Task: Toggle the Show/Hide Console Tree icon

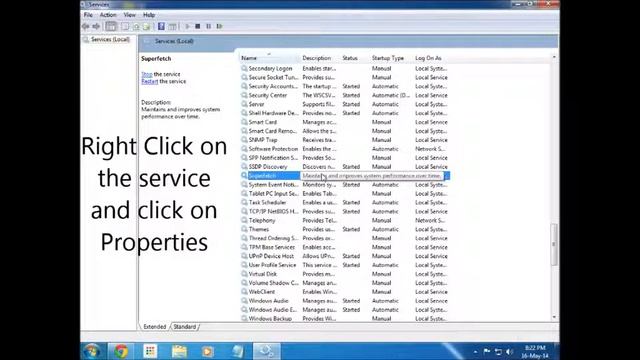Action: 111,27
